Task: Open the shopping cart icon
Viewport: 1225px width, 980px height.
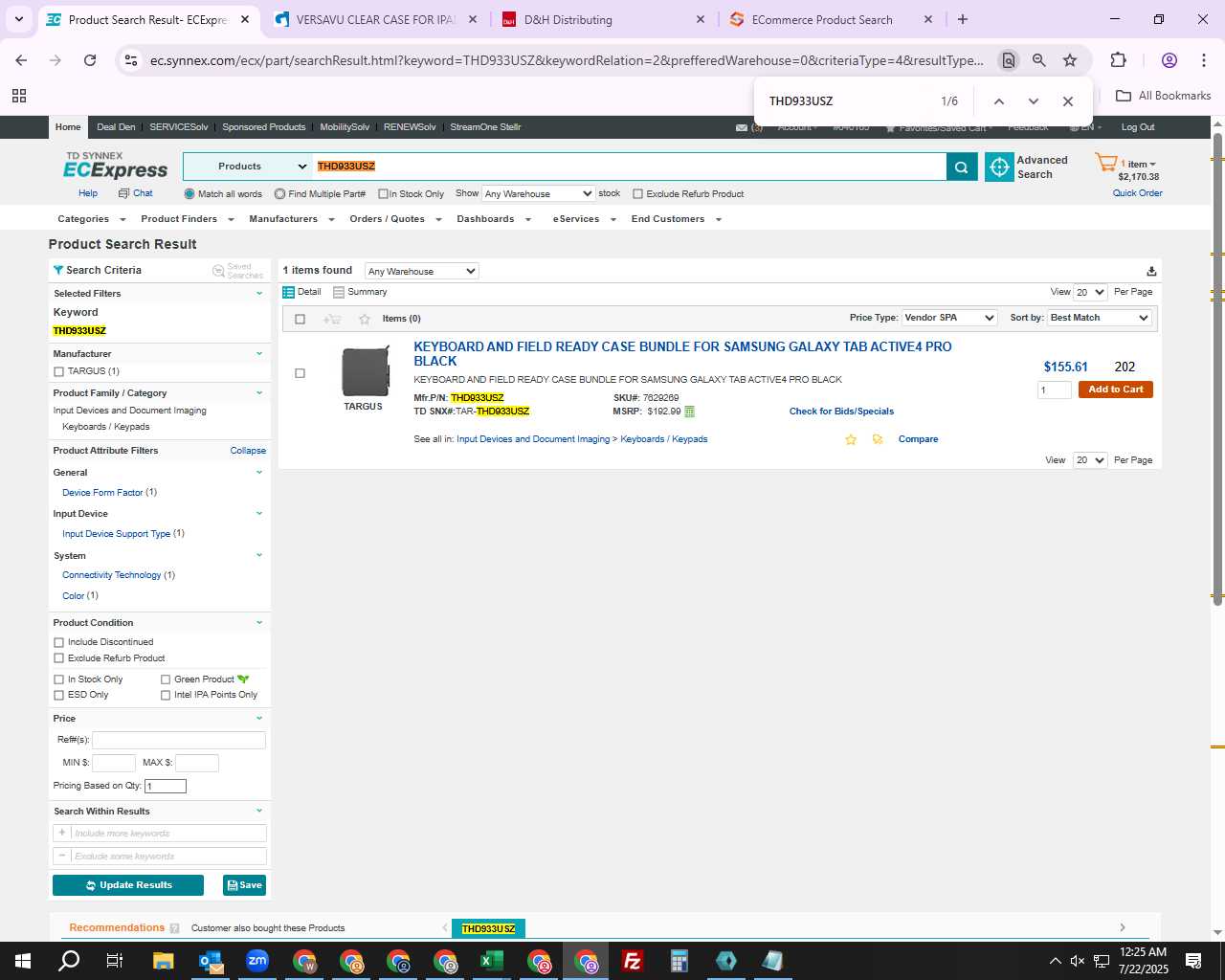Action: pos(1106,163)
